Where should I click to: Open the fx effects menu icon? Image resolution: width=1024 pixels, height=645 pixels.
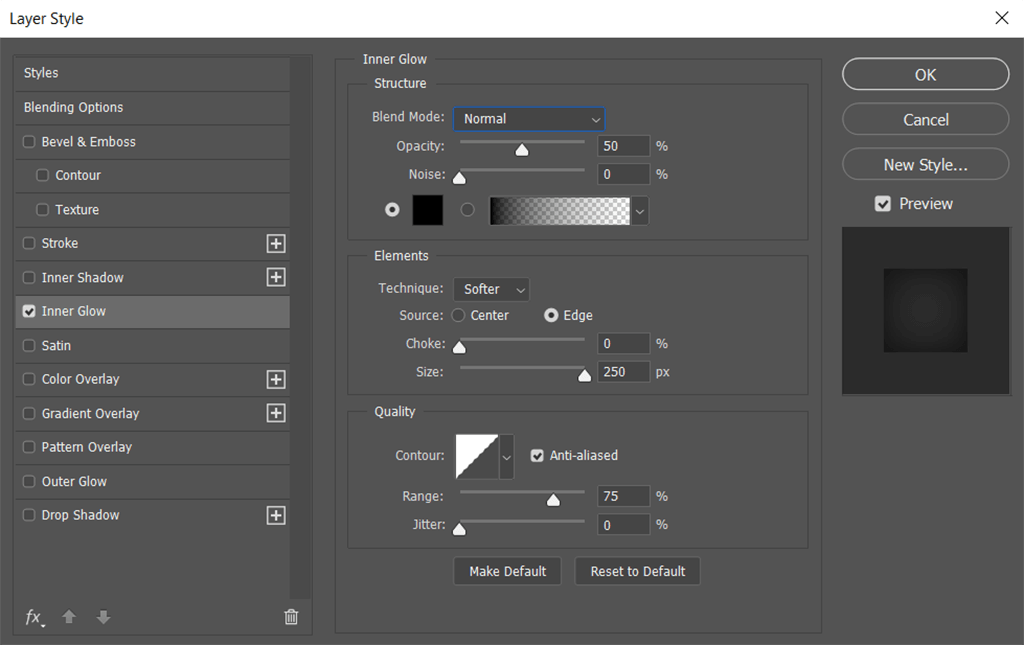tap(34, 617)
